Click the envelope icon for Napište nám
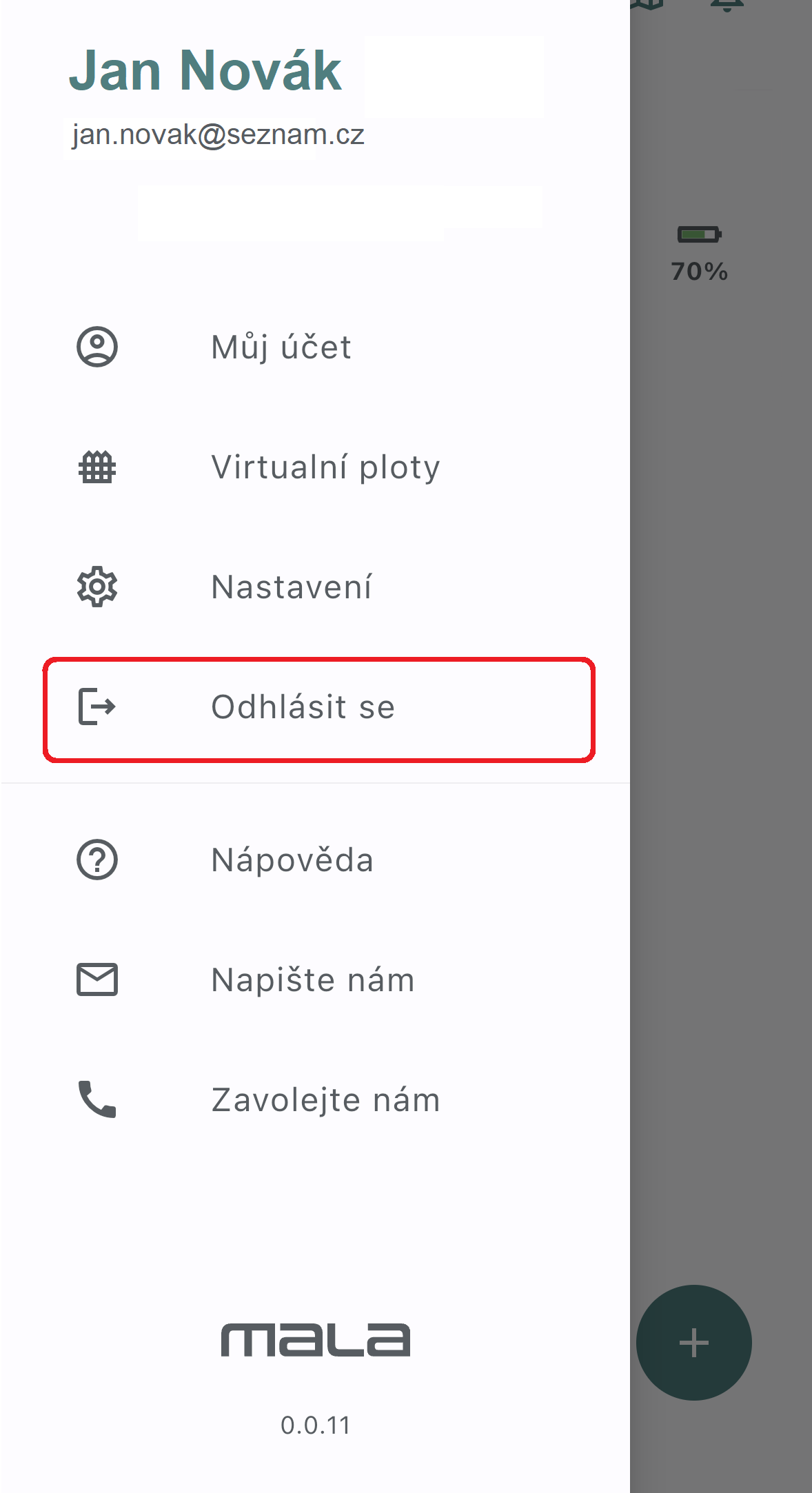 (x=97, y=979)
